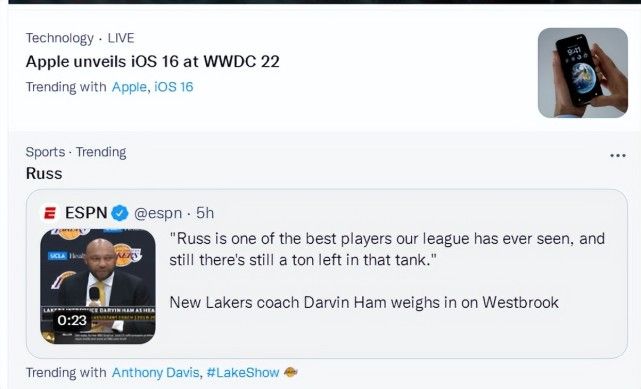641x389 pixels.
Task: Open the Apple trending link
Action: click(130, 87)
